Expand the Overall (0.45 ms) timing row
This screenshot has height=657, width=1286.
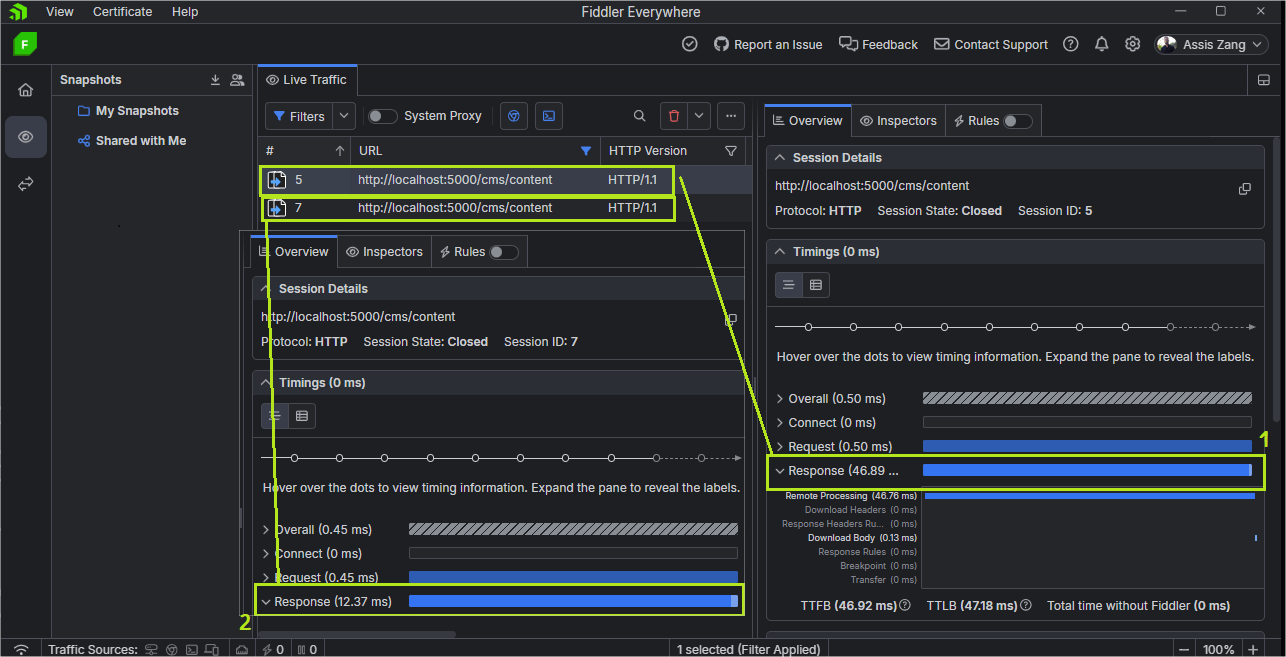click(266, 529)
